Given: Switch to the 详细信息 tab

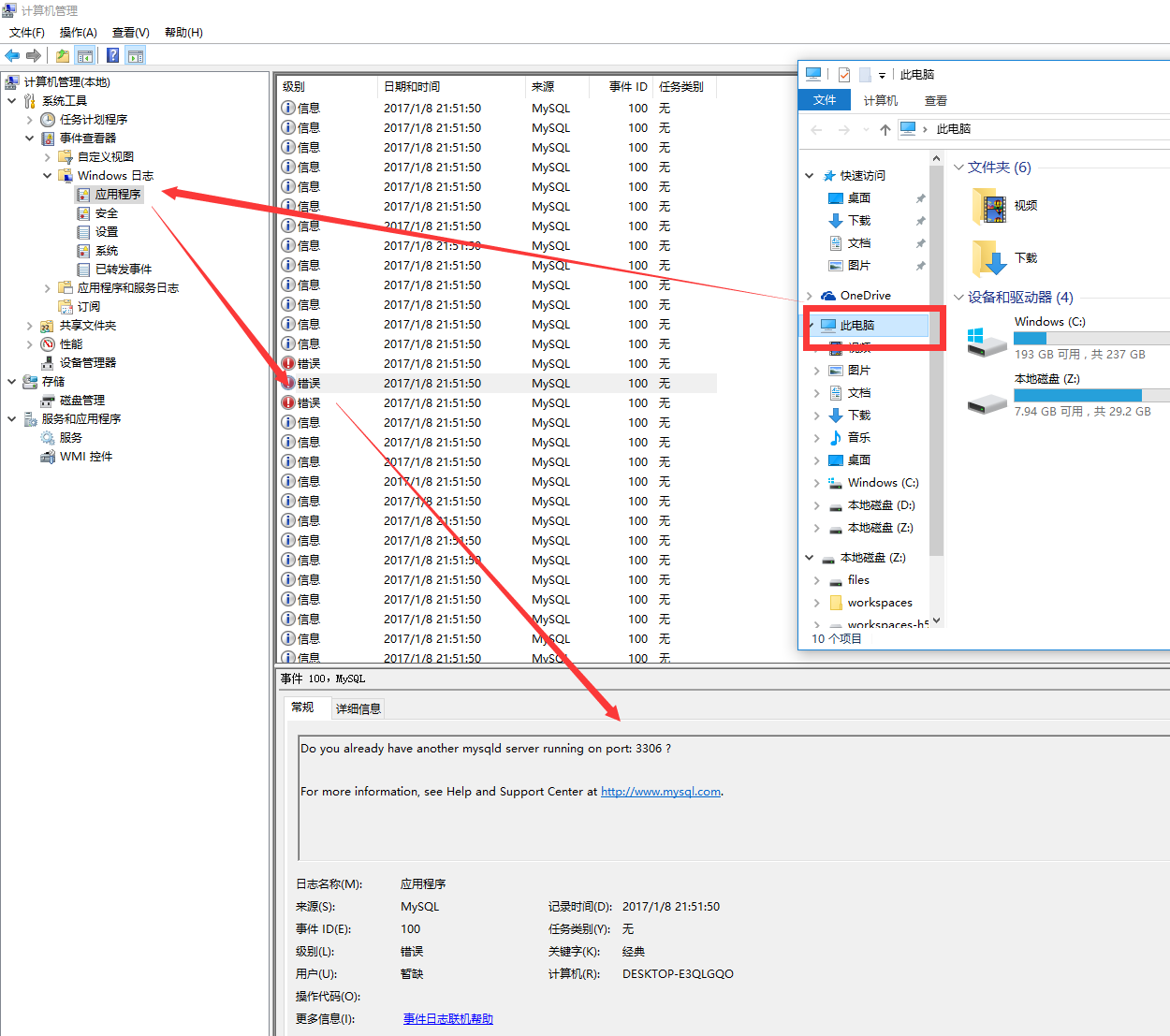Looking at the screenshot, I should [358, 708].
